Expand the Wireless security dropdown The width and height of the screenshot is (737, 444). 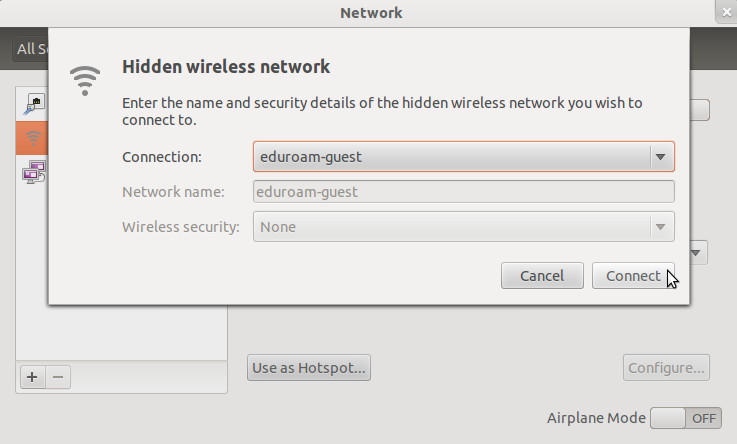(x=463, y=227)
